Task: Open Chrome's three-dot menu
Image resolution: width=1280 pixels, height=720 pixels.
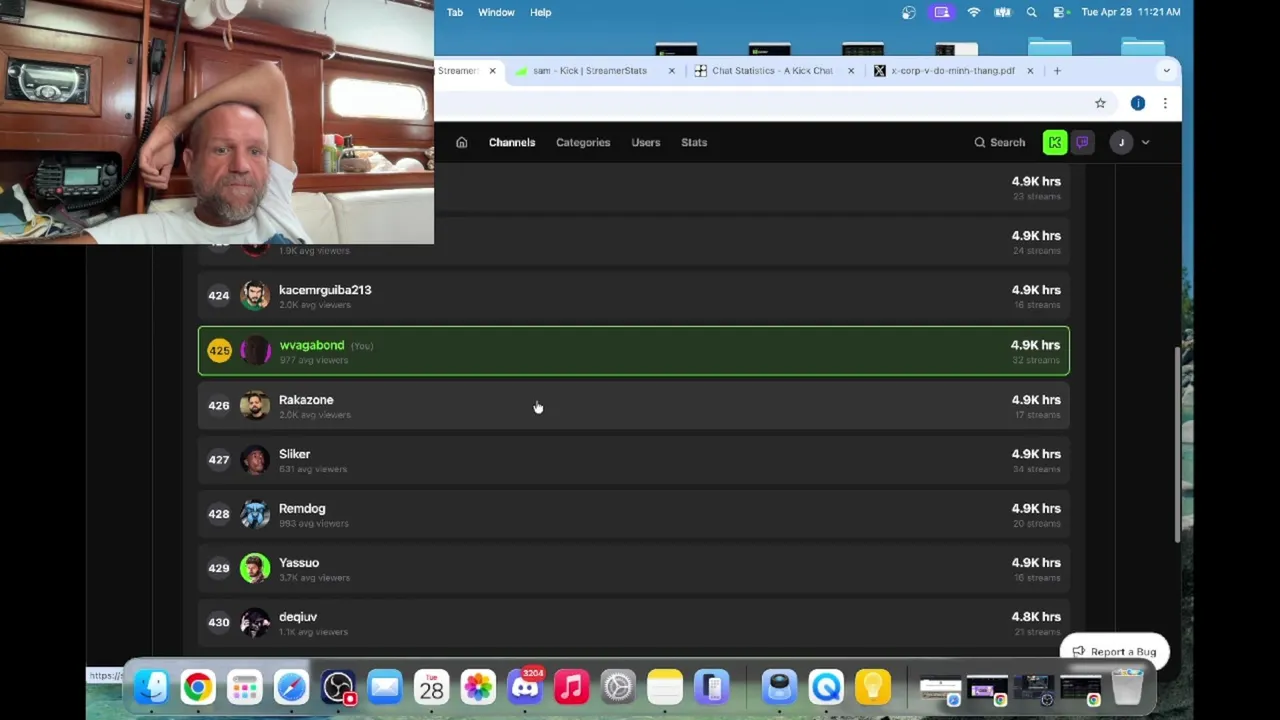Action: pos(1165,103)
